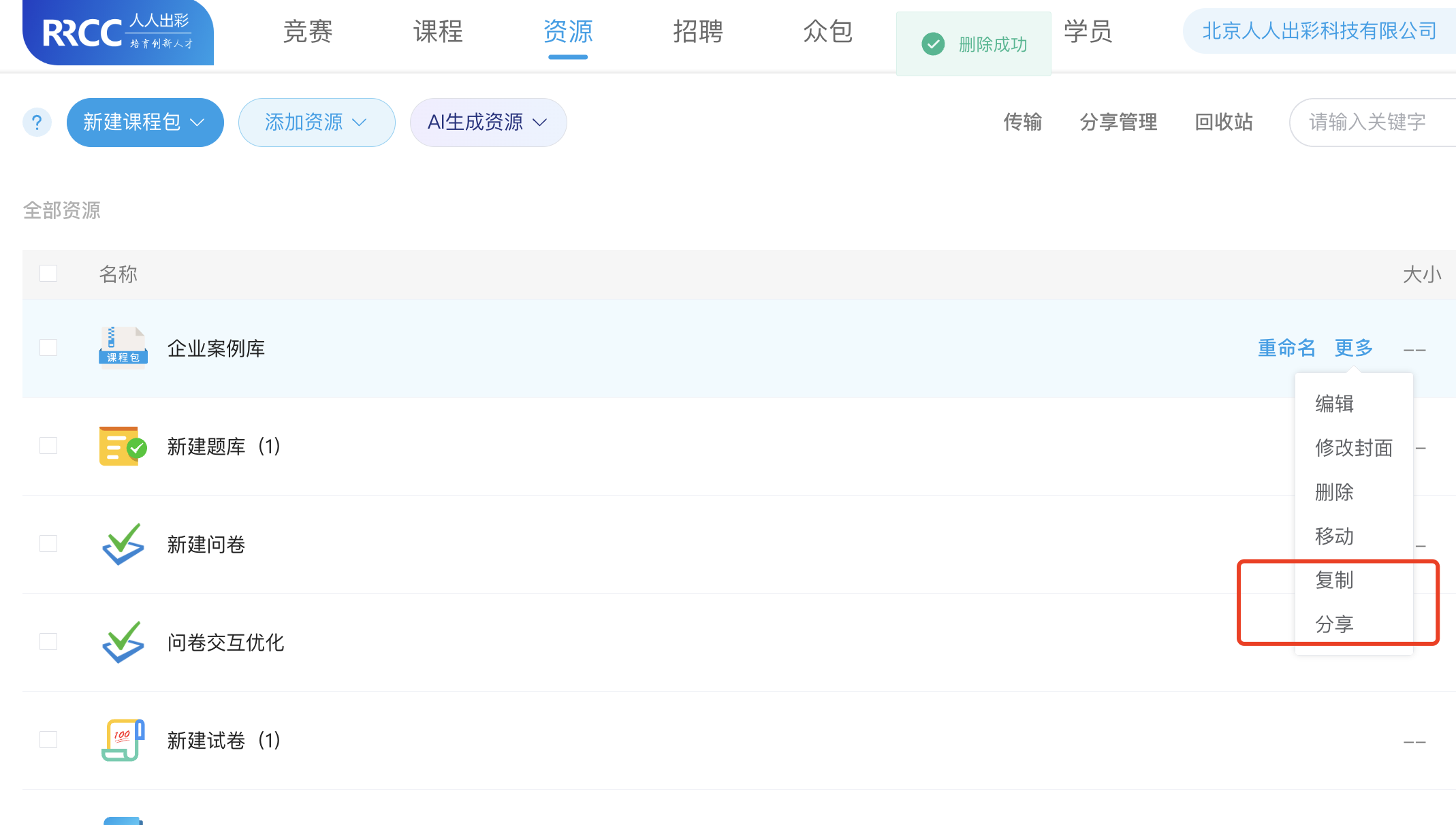Click the green success icon in 删除成功 toast
The height and width of the screenshot is (825, 1456).
[932, 44]
